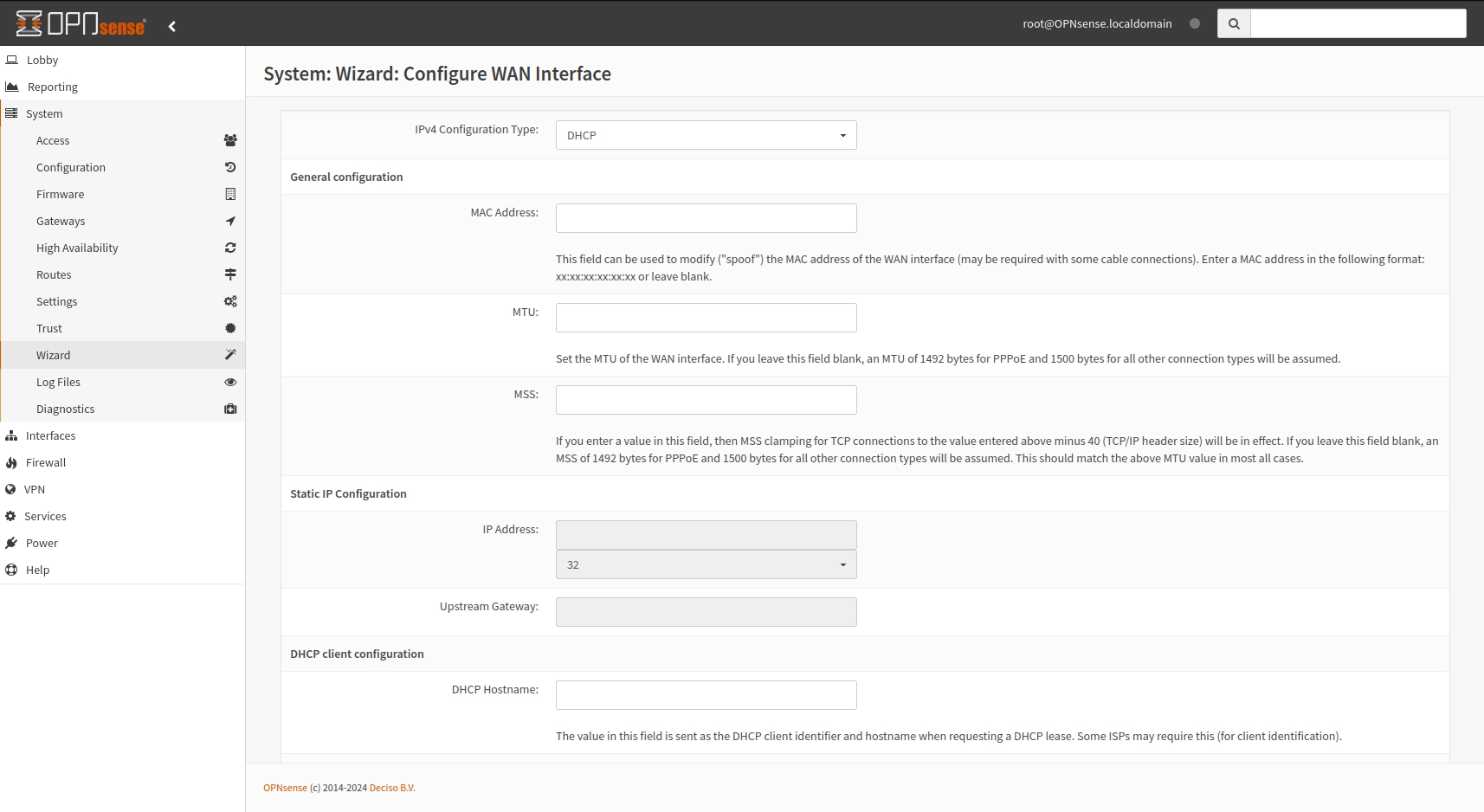
Task: Click the Deciso B.V. footer link
Action: click(x=392, y=788)
